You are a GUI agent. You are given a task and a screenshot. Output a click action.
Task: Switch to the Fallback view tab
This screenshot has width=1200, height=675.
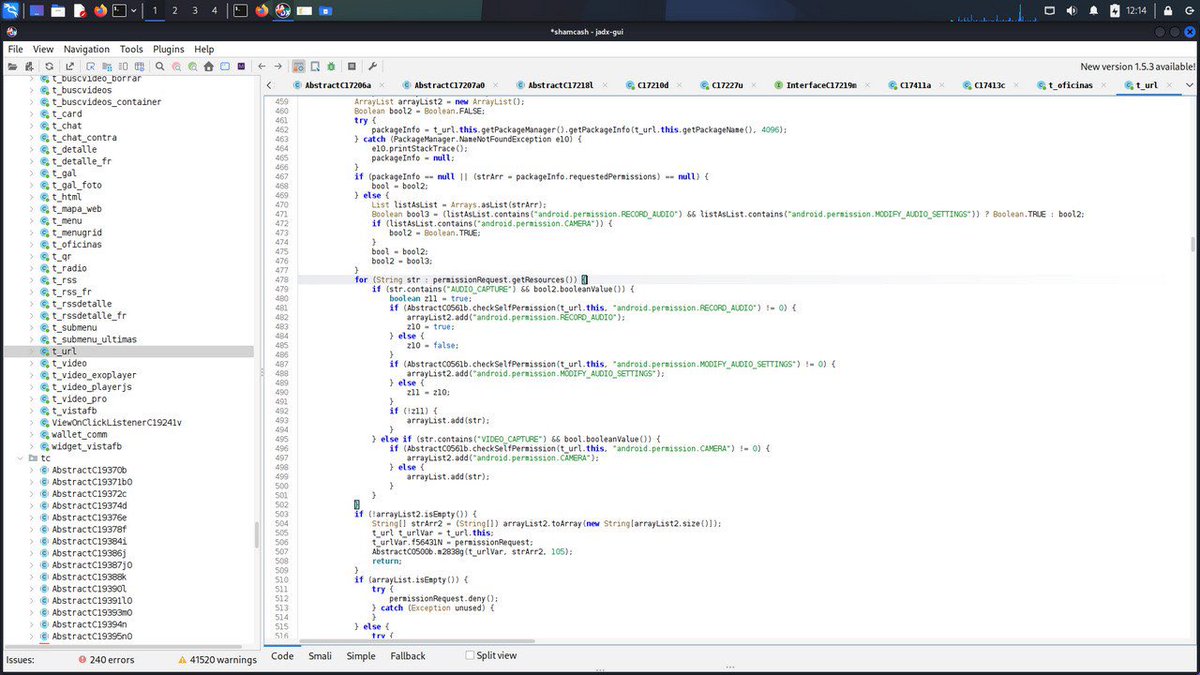[x=408, y=656]
